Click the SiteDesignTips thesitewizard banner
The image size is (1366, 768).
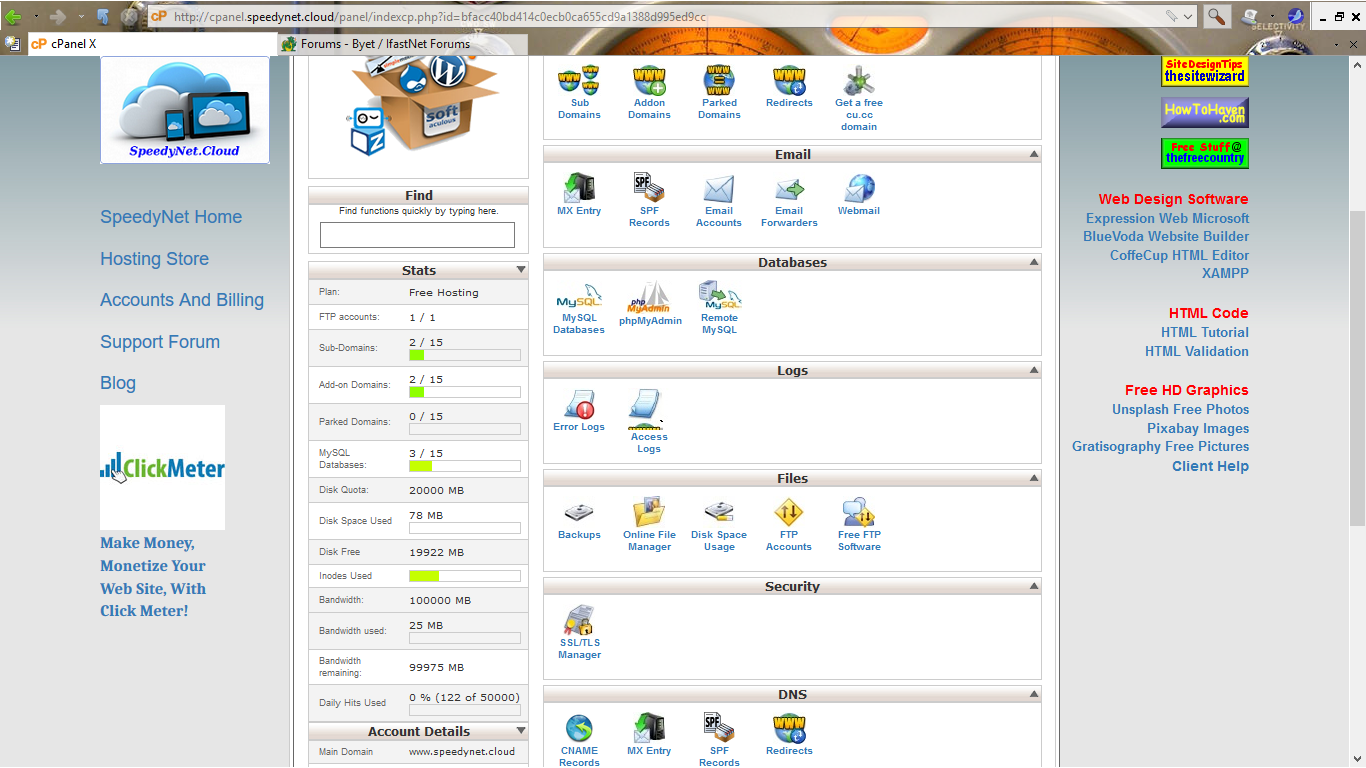point(1205,71)
